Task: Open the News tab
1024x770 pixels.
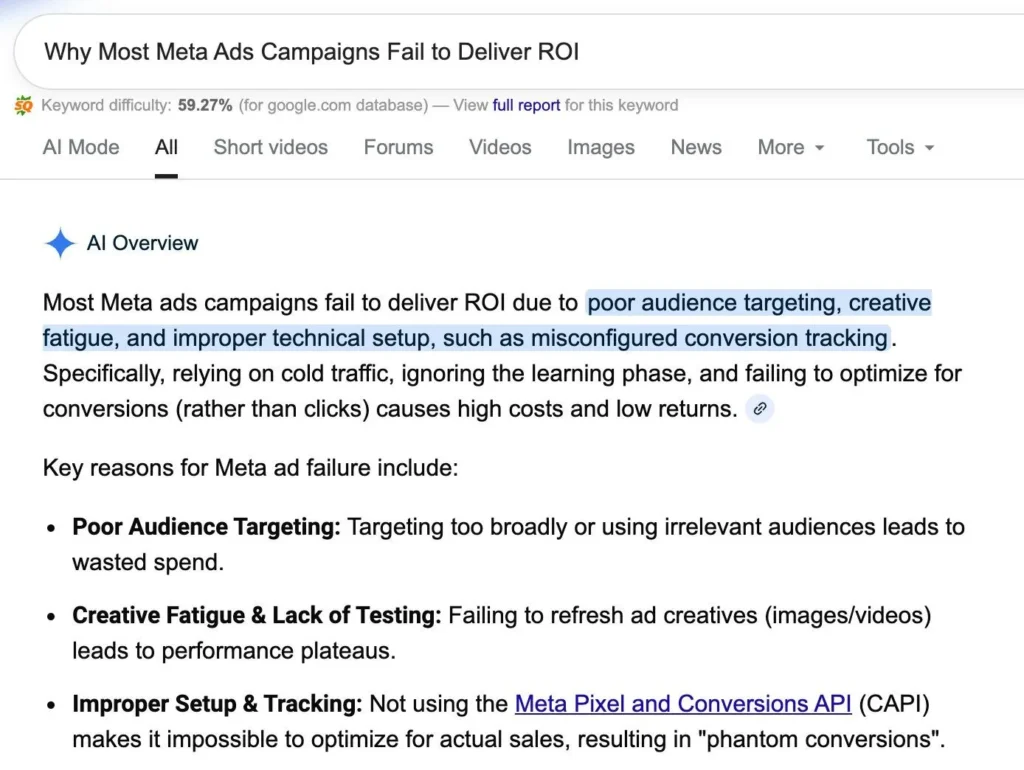Action: (x=696, y=147)
